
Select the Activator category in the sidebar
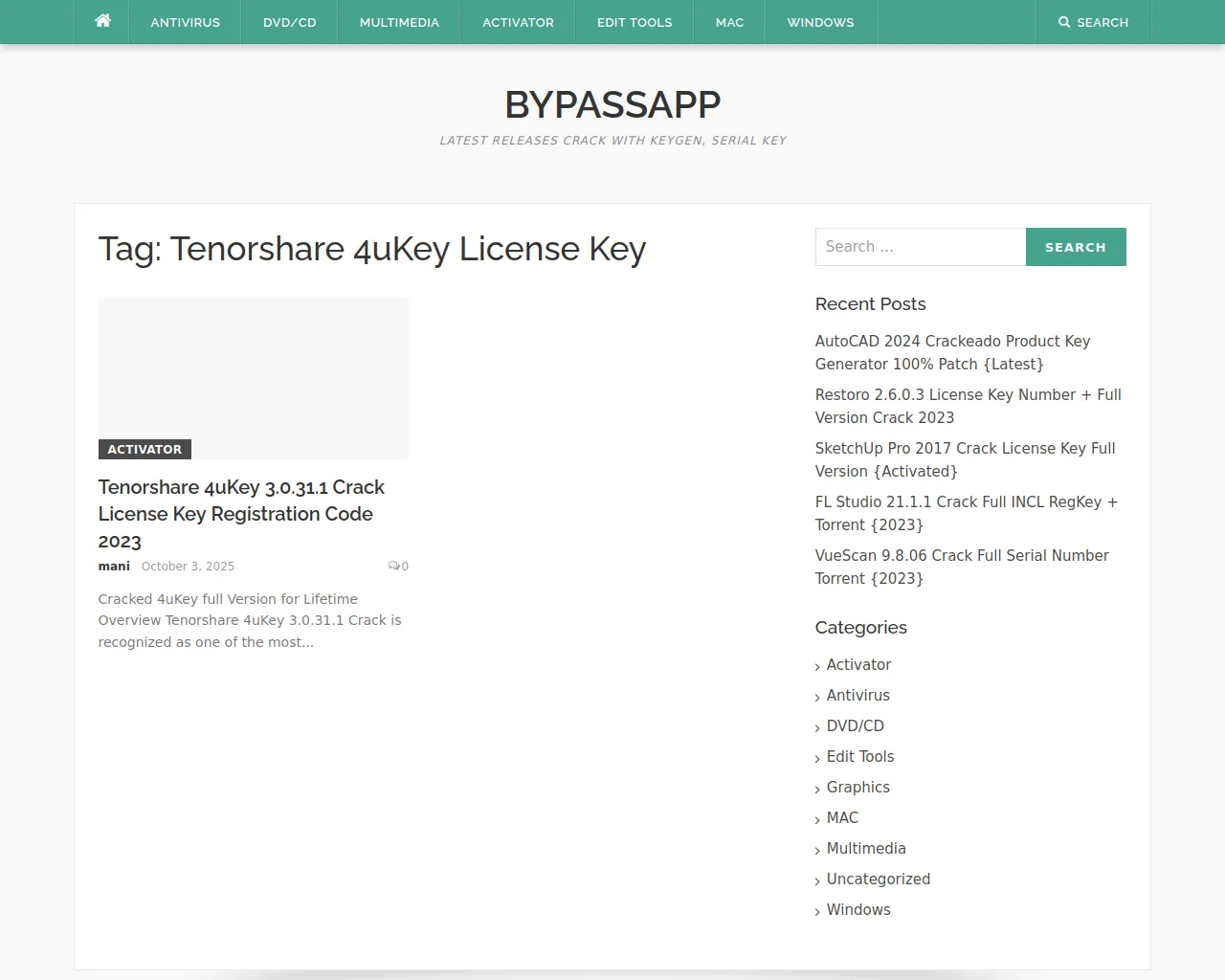(858, 664)
